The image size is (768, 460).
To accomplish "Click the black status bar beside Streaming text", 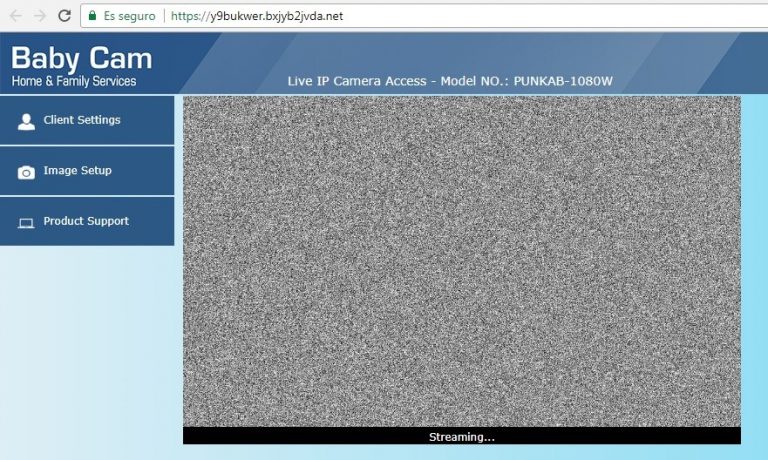I will point(620,437).
